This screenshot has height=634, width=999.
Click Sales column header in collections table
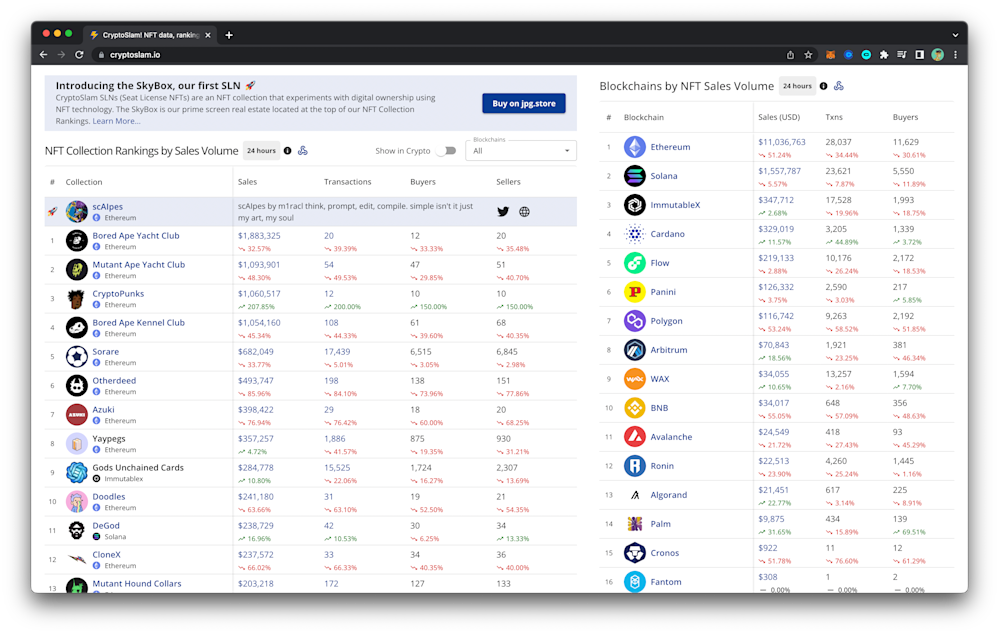[x=247, y=182]
